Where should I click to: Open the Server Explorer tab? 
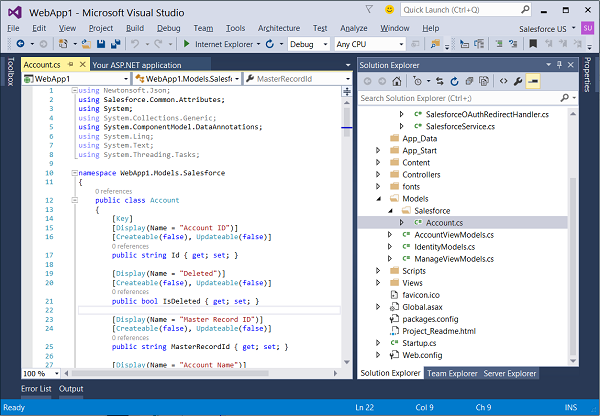pos(509,374)
